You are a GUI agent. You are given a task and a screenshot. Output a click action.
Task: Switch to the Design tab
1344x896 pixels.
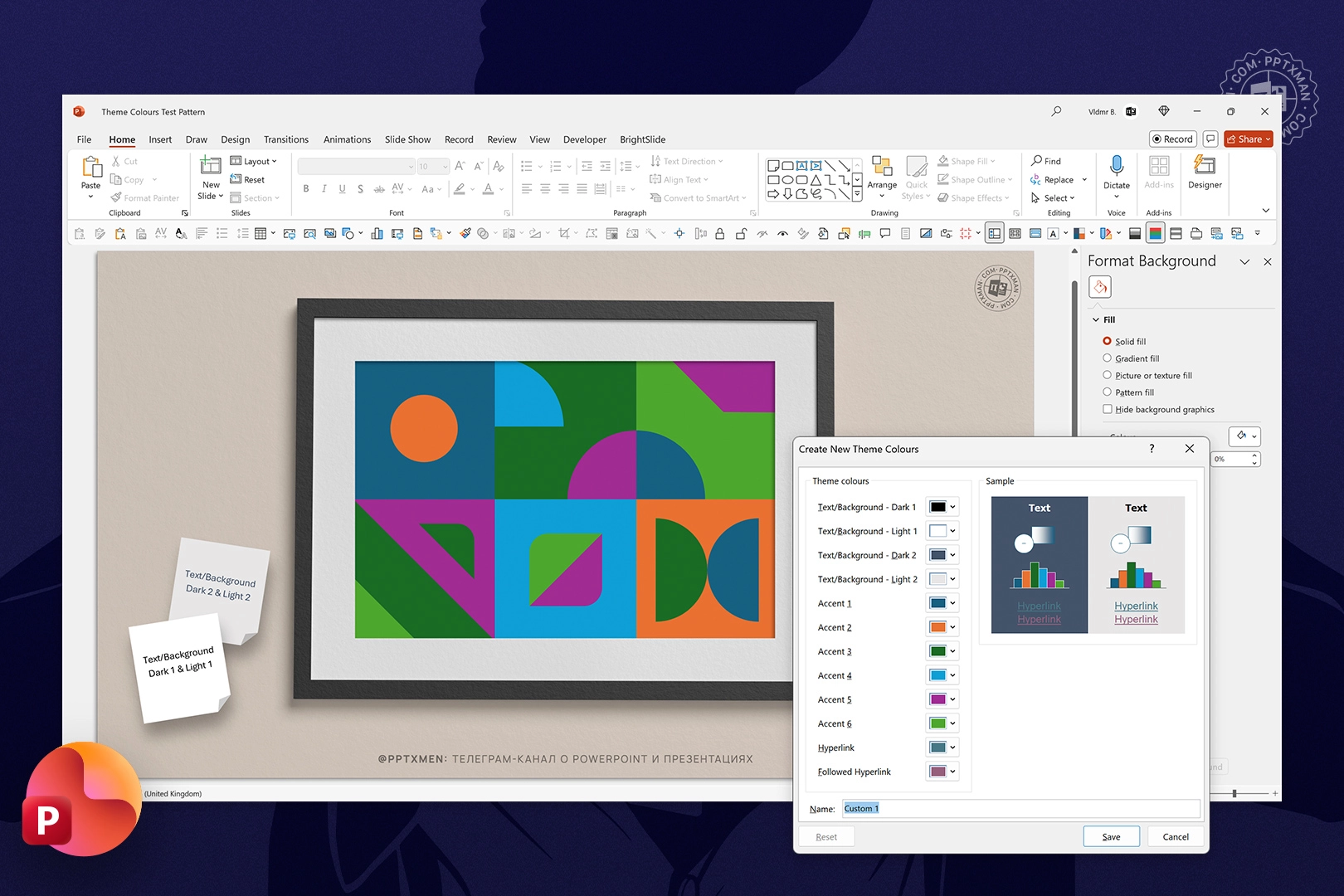pyautogui.click(x=235, y=139)
